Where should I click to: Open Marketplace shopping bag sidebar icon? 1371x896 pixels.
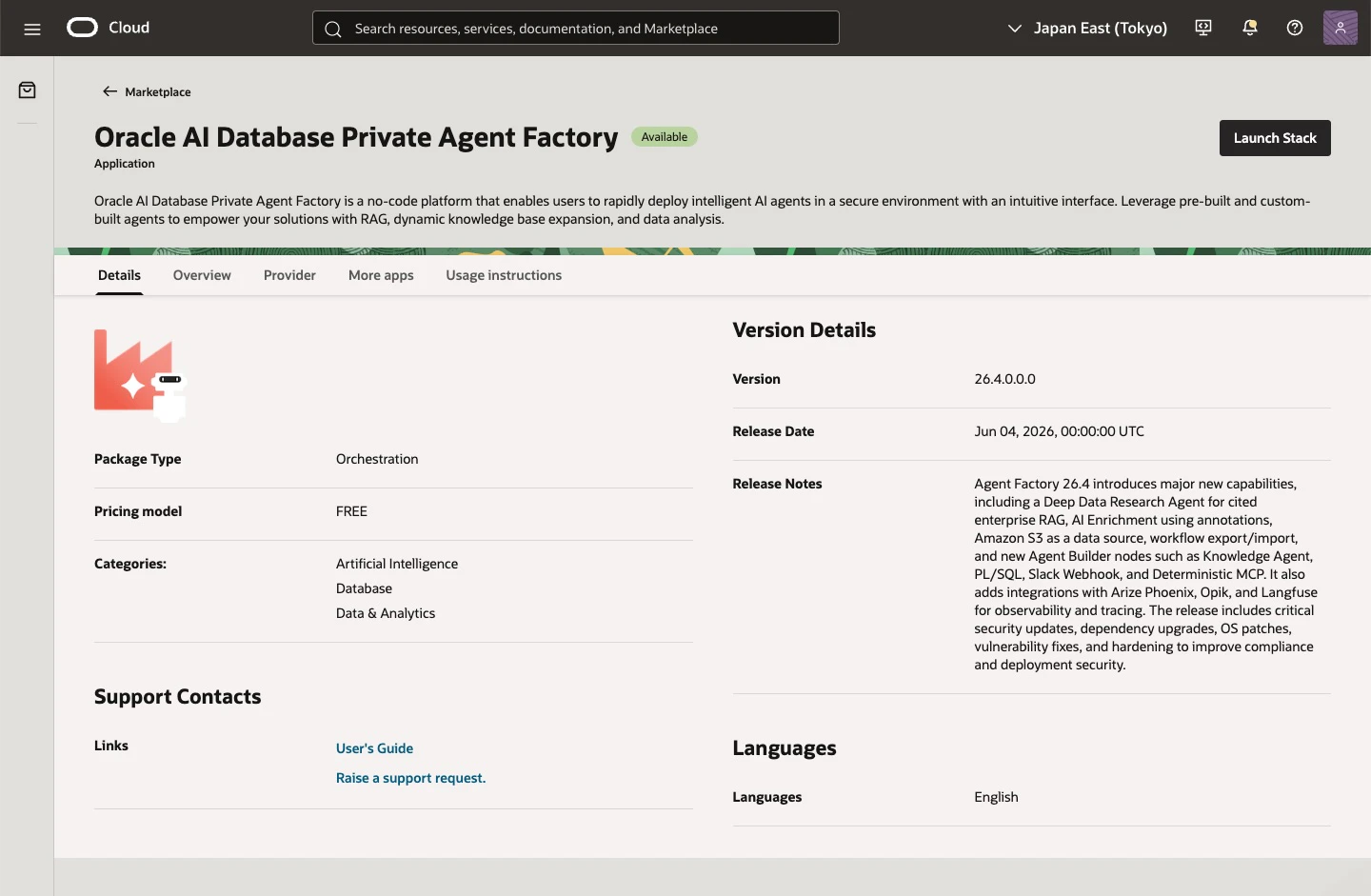click(28, 90)
